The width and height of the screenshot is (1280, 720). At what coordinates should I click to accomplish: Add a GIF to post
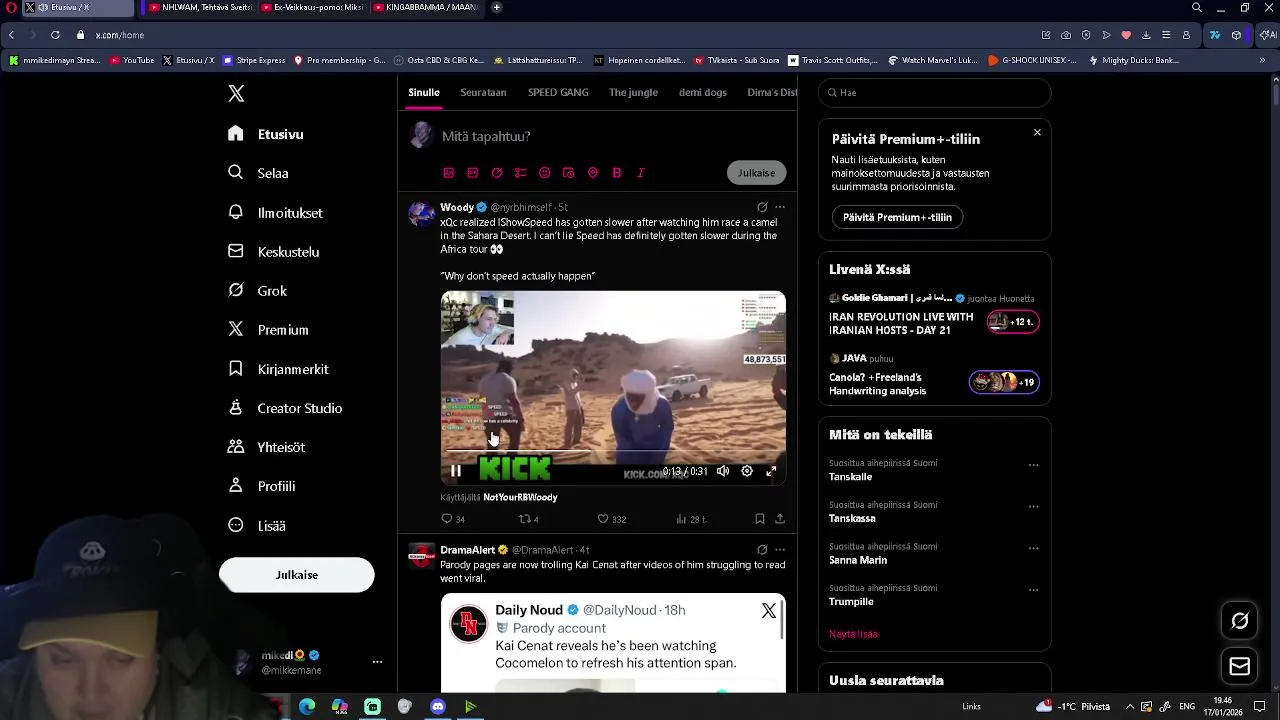[x=473, y=173]
